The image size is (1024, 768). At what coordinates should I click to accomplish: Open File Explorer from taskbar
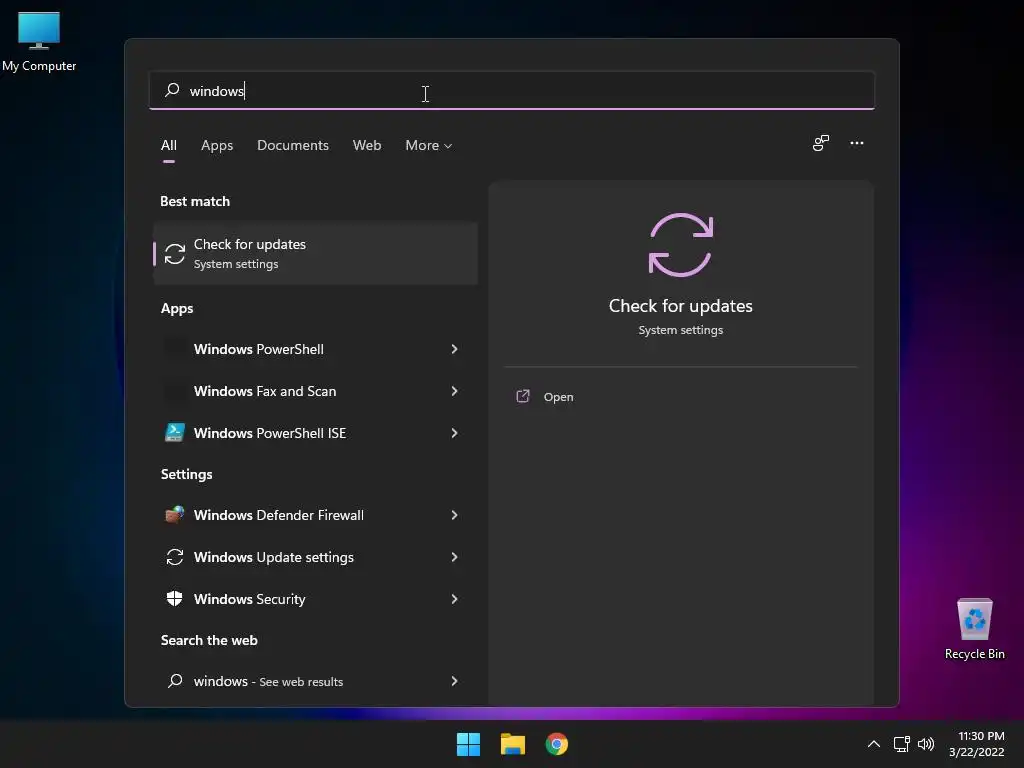pyautogui.click(x=513, y=744)
